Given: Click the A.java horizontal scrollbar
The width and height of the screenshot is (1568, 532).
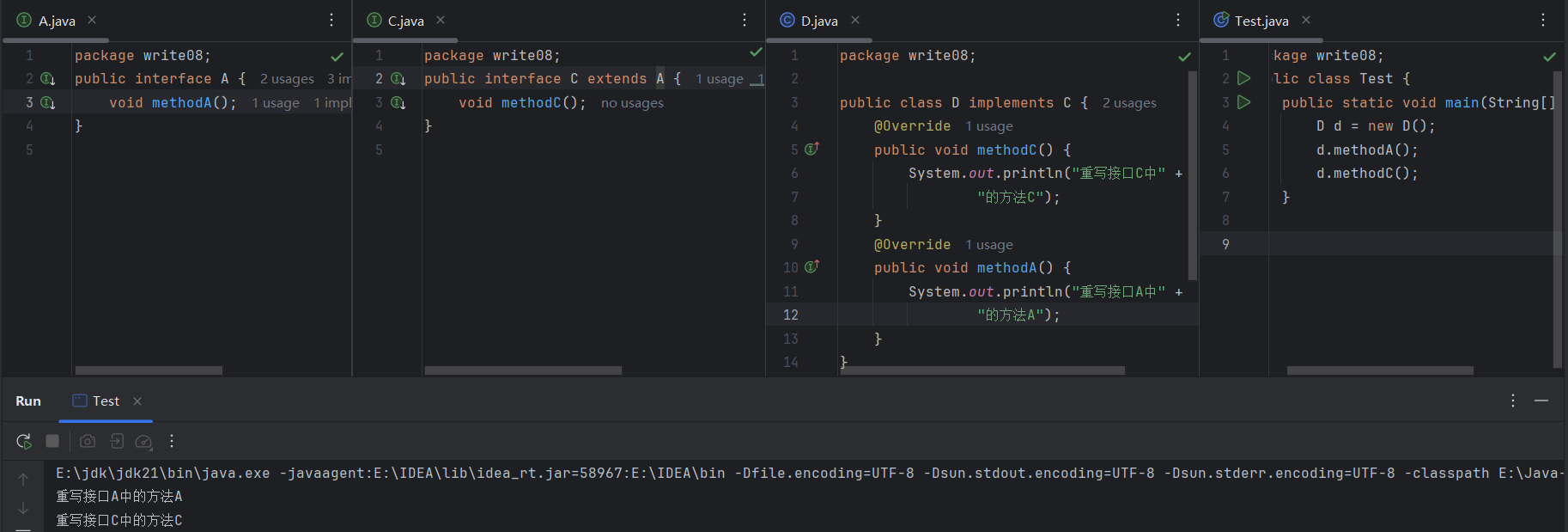Looking at the screenshot, I should 149,370.
